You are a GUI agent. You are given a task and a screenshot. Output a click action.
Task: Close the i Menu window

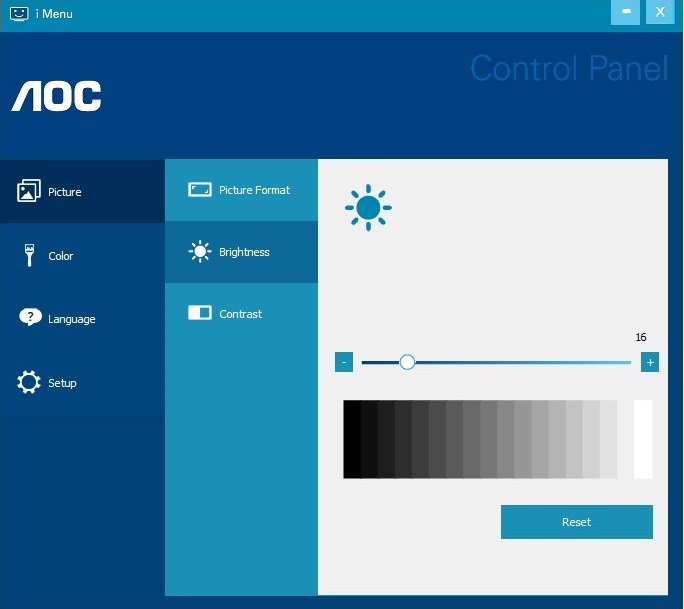pyautogui.click(x=660, y=12)
